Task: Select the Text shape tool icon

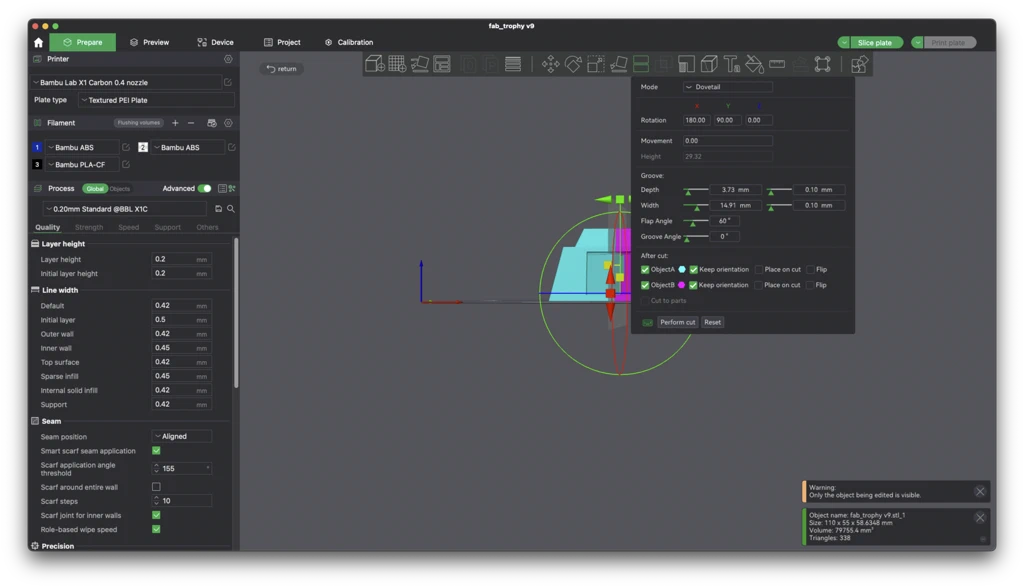Action: 731,64
